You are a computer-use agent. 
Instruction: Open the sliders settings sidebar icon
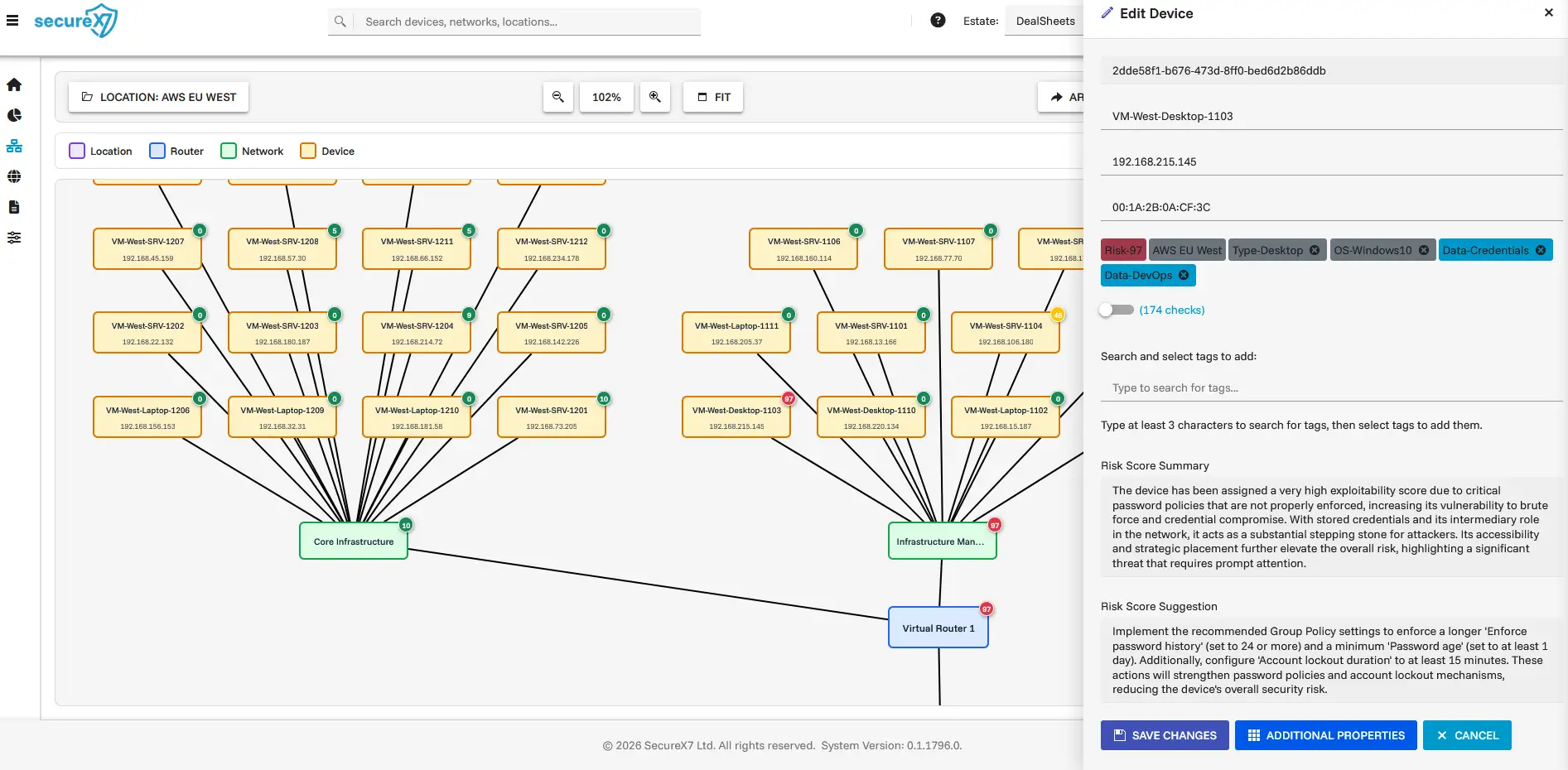[x=14, y=238]
